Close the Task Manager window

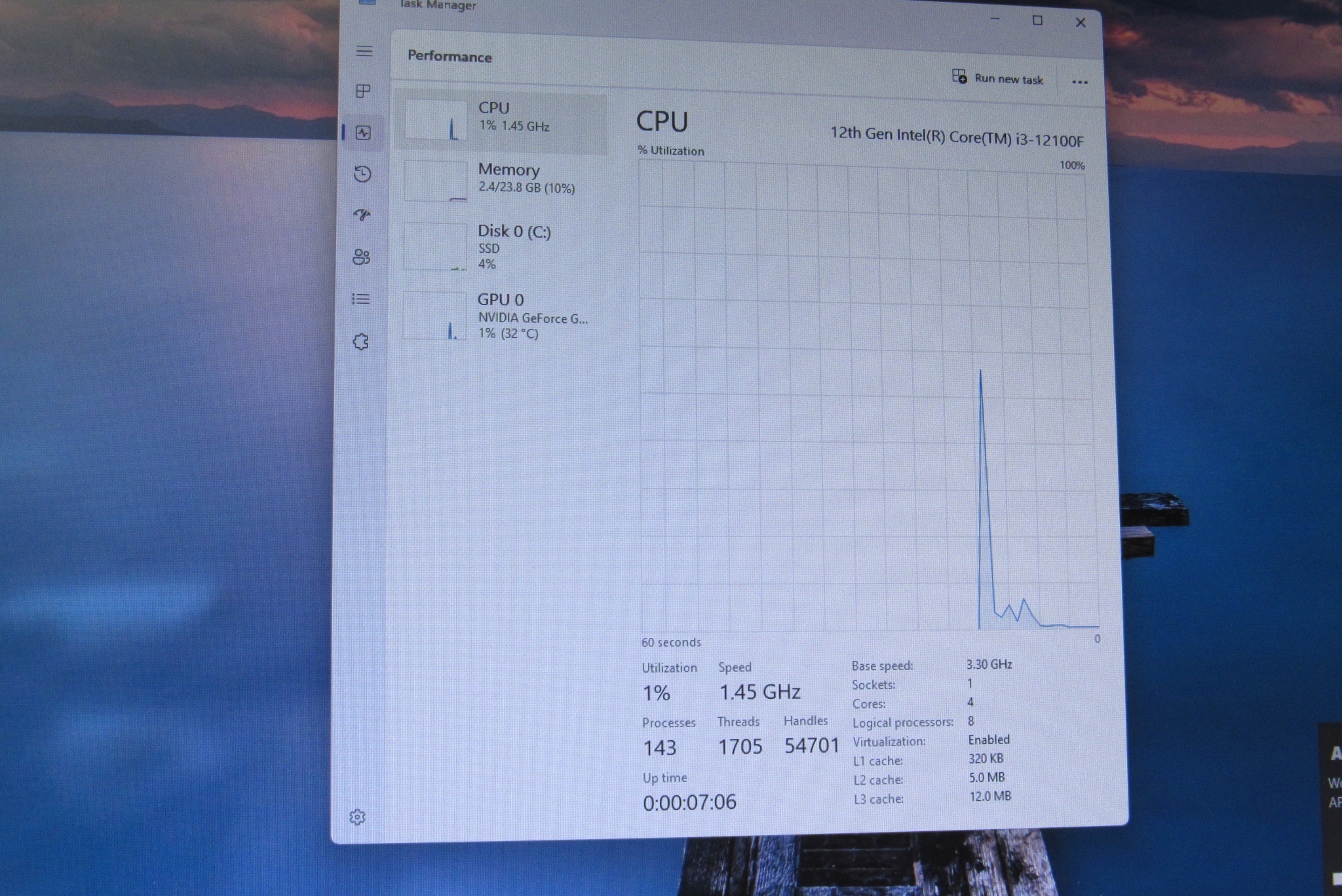pyautogui.click(x=1081, y=22)
